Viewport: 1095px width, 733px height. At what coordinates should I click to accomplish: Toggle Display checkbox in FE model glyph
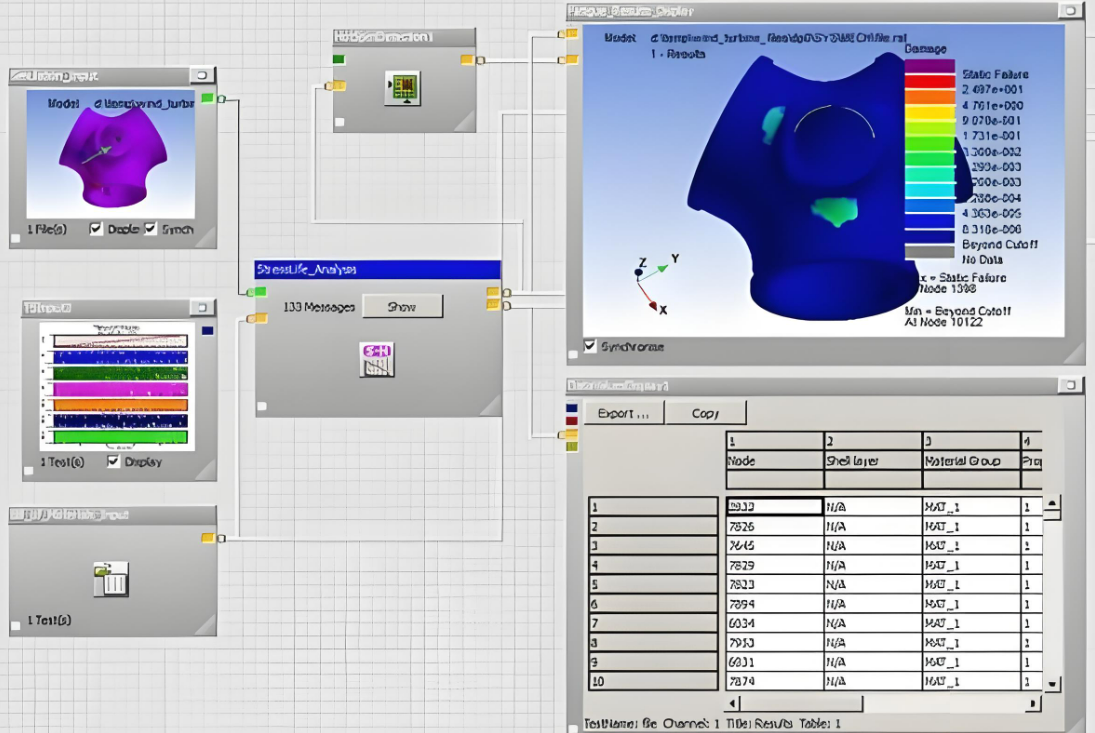tap(96, 229)
